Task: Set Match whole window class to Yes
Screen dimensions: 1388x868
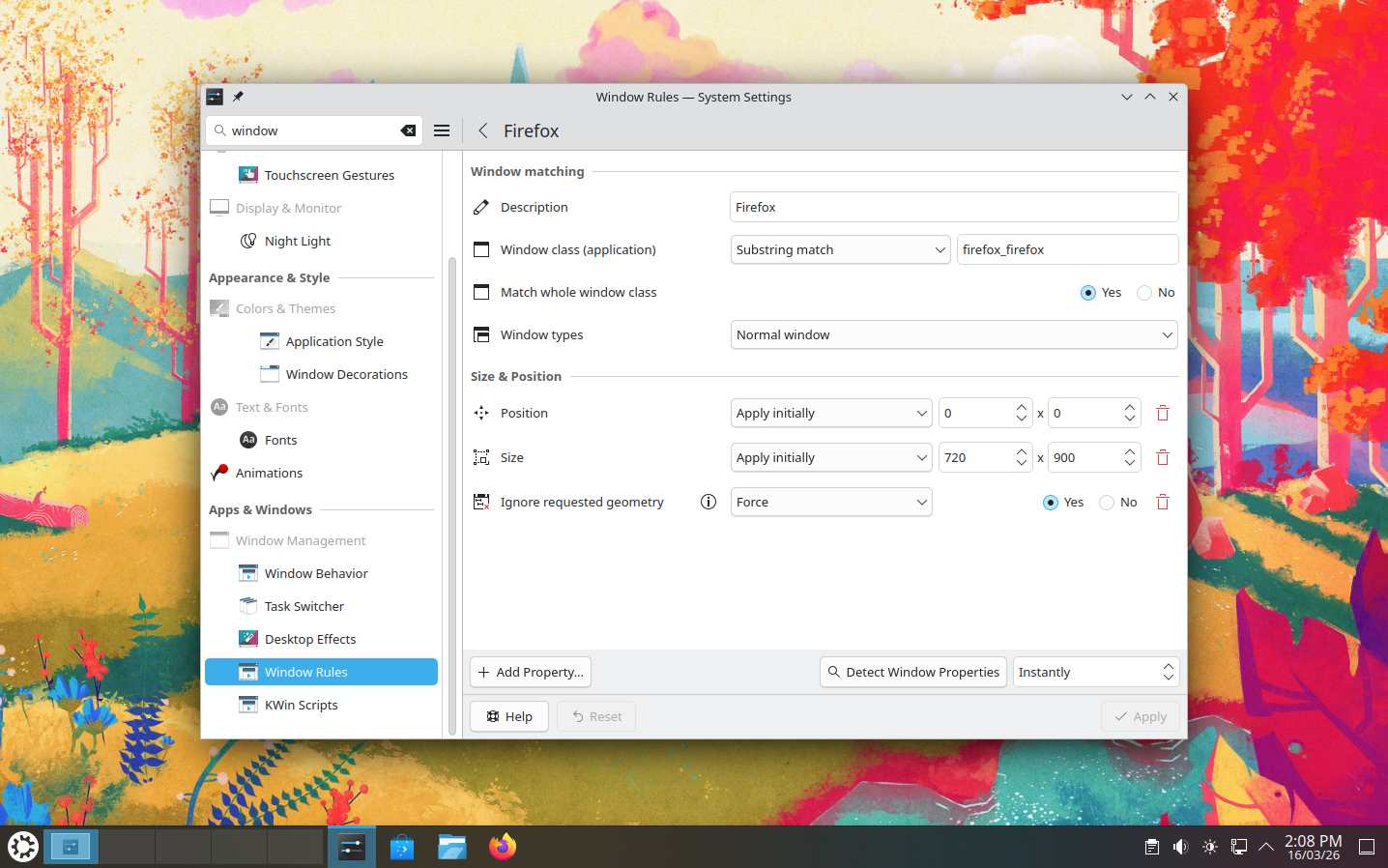Action: 1101,292
